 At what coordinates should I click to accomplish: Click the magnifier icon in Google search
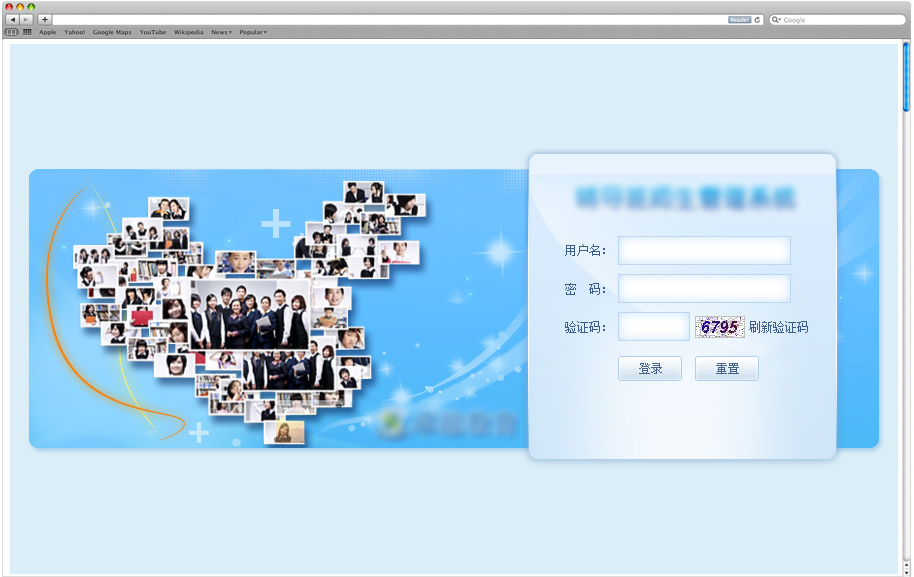(776, 20)
